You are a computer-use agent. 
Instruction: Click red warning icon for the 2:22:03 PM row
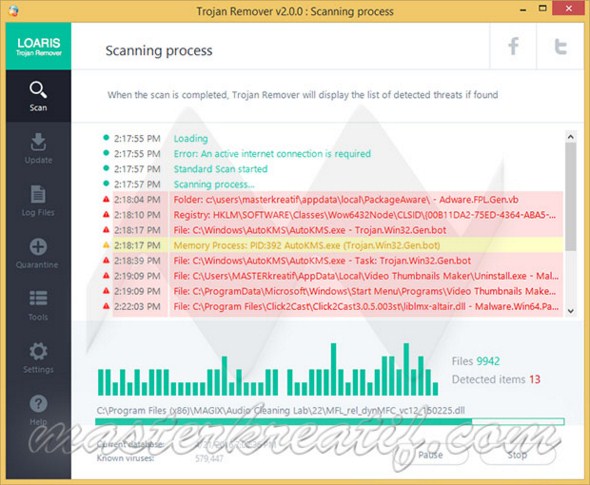coord(106,306)
